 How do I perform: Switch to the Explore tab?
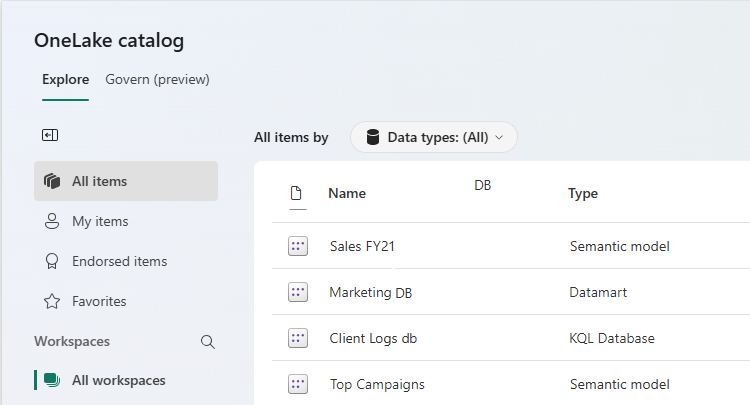pyautogui.click(x=66, y=79)
